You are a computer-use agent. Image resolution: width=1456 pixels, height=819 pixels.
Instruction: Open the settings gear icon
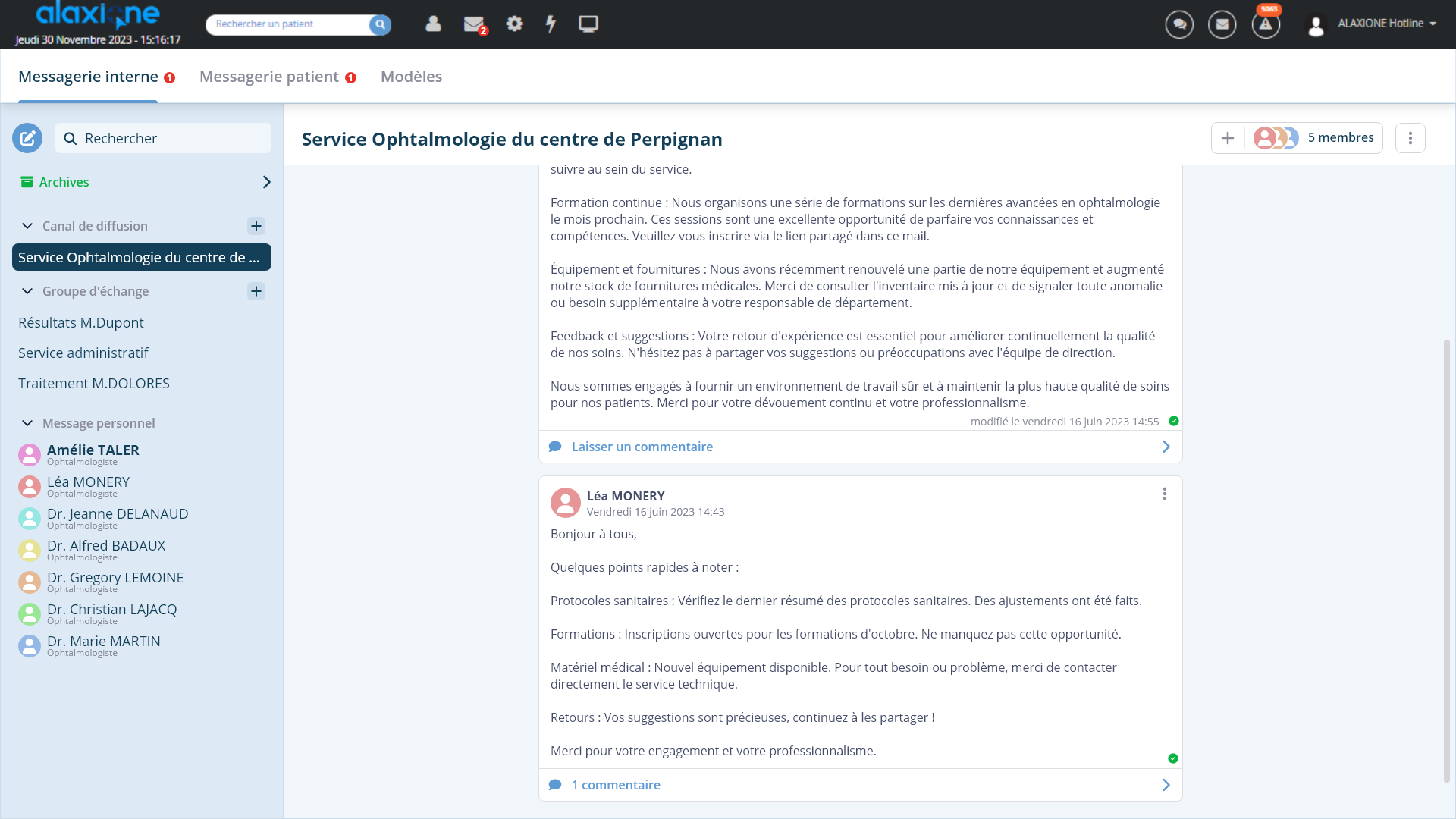[514, 24]
